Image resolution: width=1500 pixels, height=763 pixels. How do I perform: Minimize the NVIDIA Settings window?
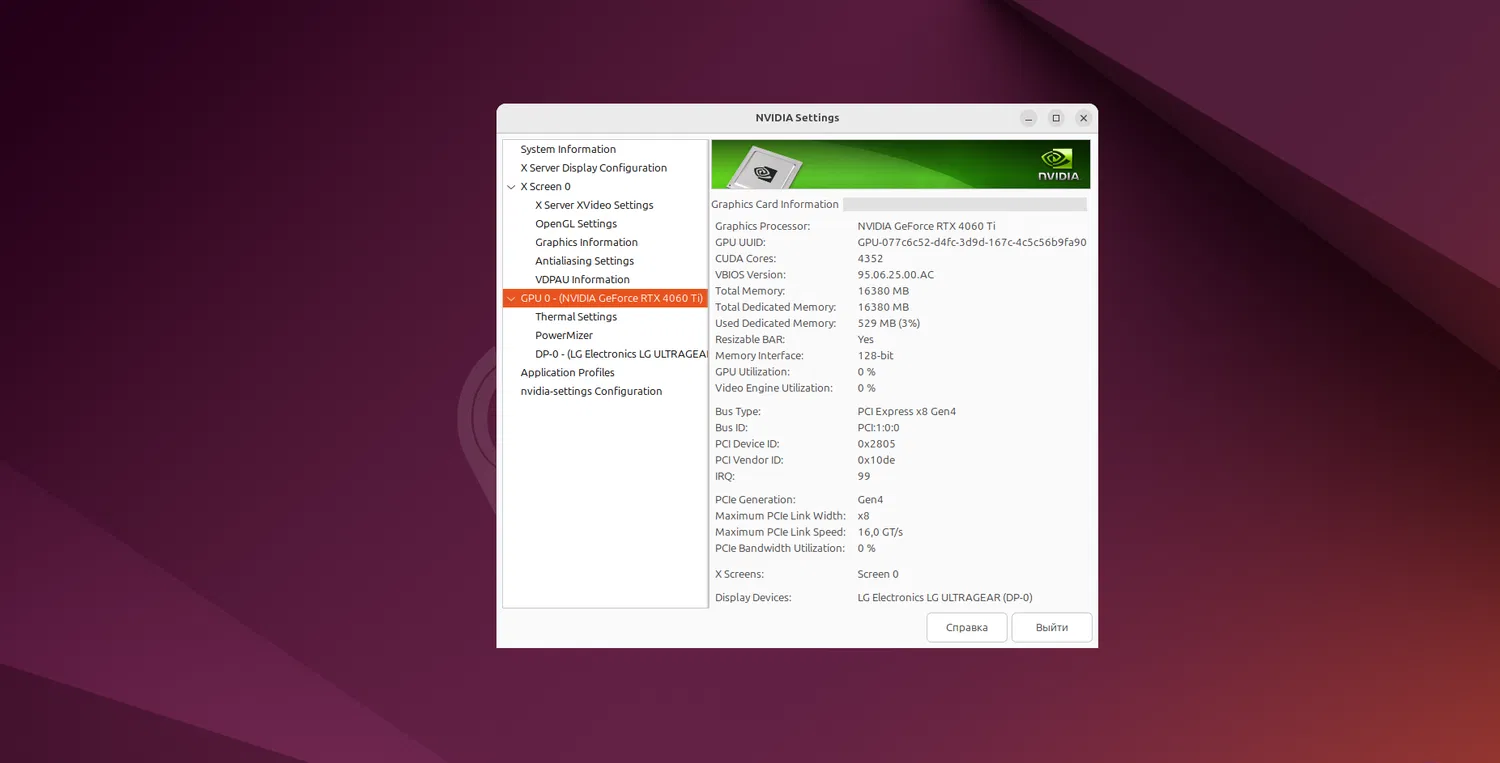pyautogui.click(x=1028, y=118)
